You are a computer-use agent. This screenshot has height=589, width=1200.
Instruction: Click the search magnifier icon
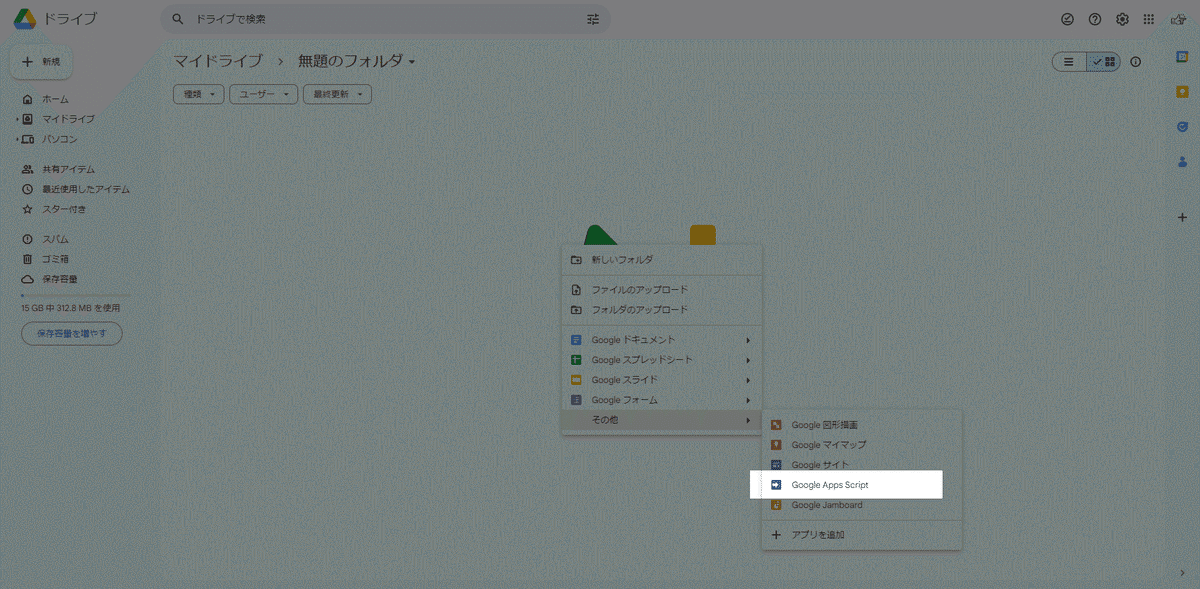click(178, 19)
